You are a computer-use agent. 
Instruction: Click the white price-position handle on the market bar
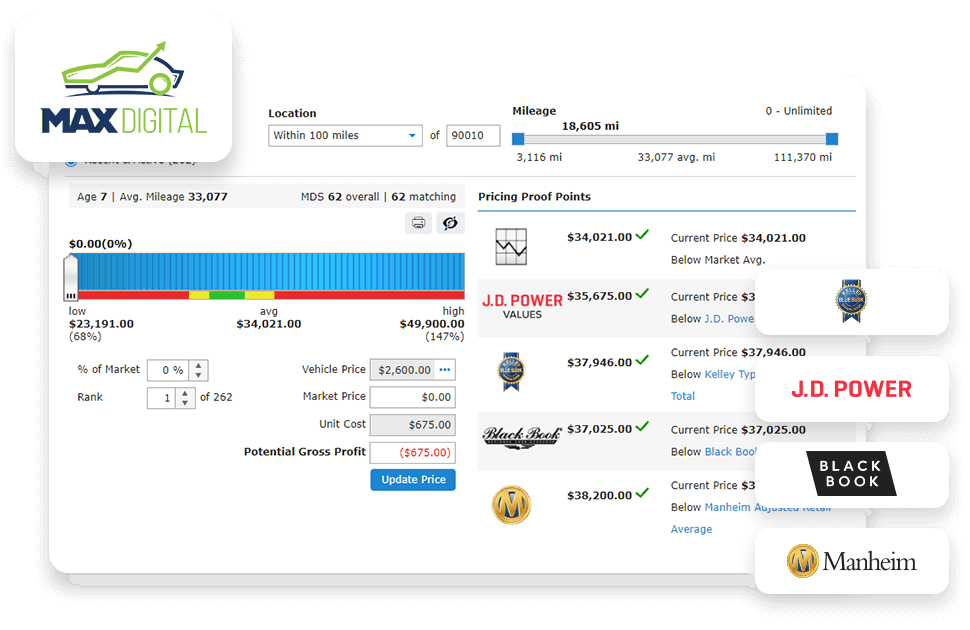(71, 278)
